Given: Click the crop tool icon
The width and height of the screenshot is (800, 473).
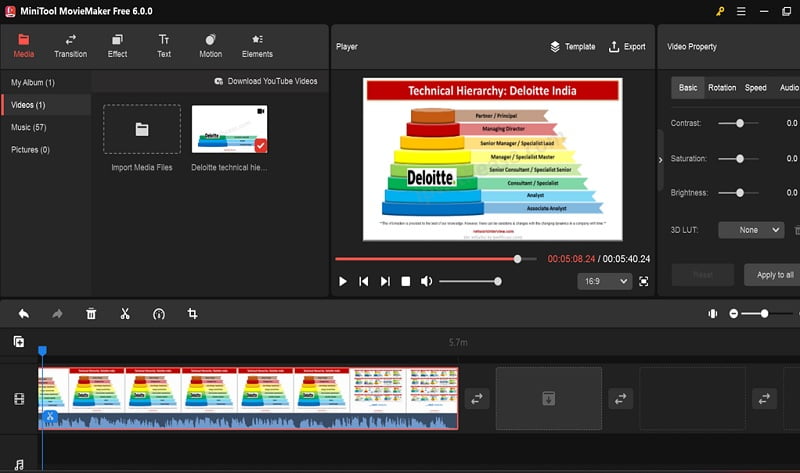Looking at the screenshot, I should click(x=192, y=314).
